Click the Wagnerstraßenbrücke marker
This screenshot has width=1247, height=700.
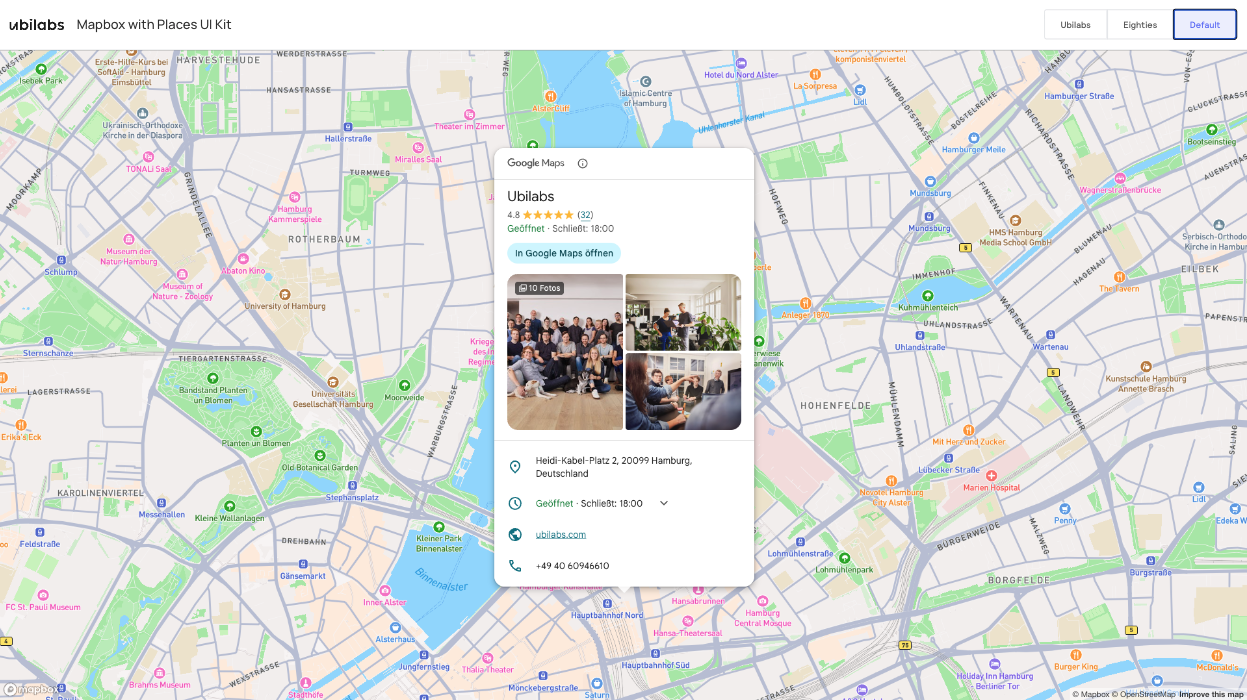(x=1122, y=177)
